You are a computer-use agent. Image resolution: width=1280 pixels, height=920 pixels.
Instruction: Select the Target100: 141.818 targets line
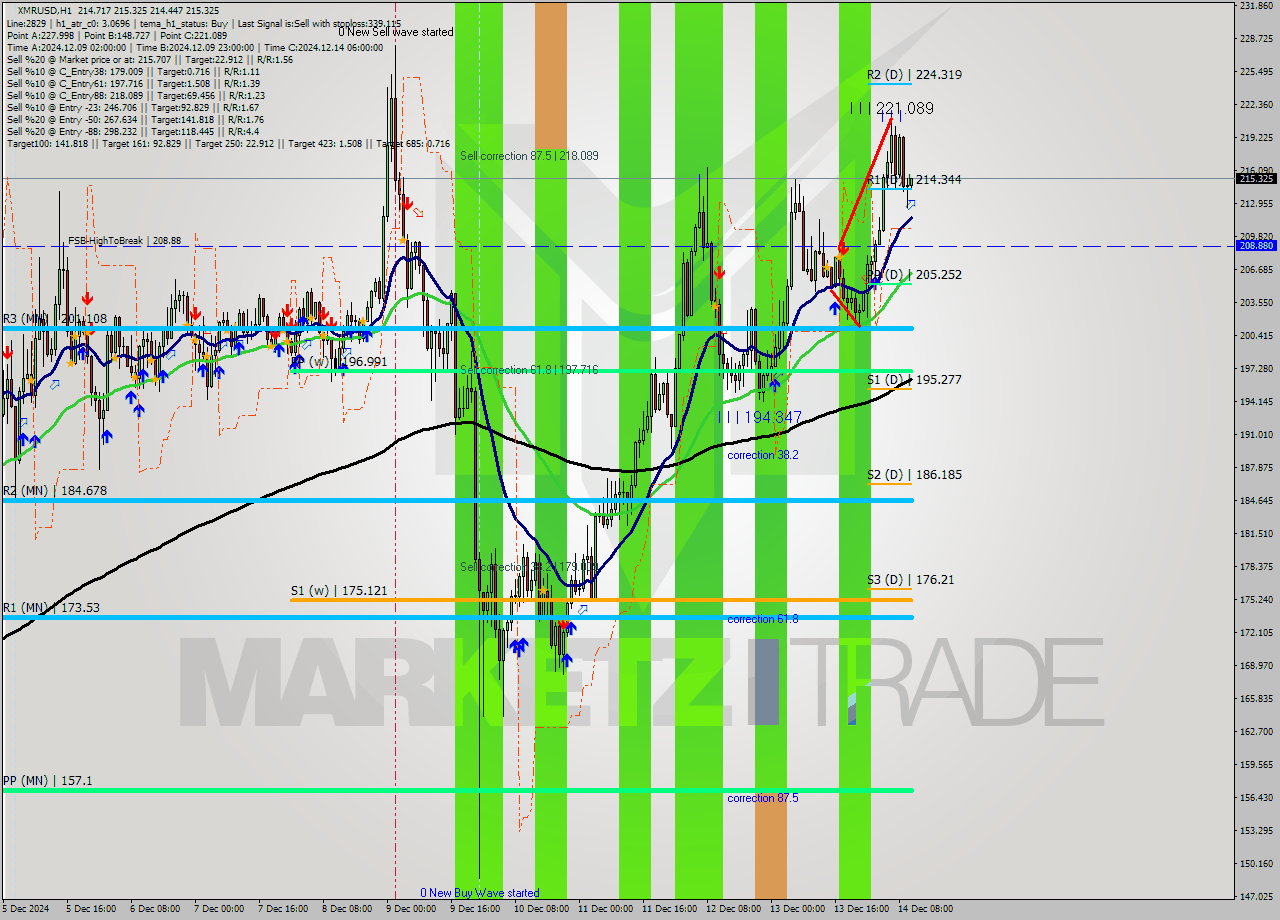(x=228, y=143)
